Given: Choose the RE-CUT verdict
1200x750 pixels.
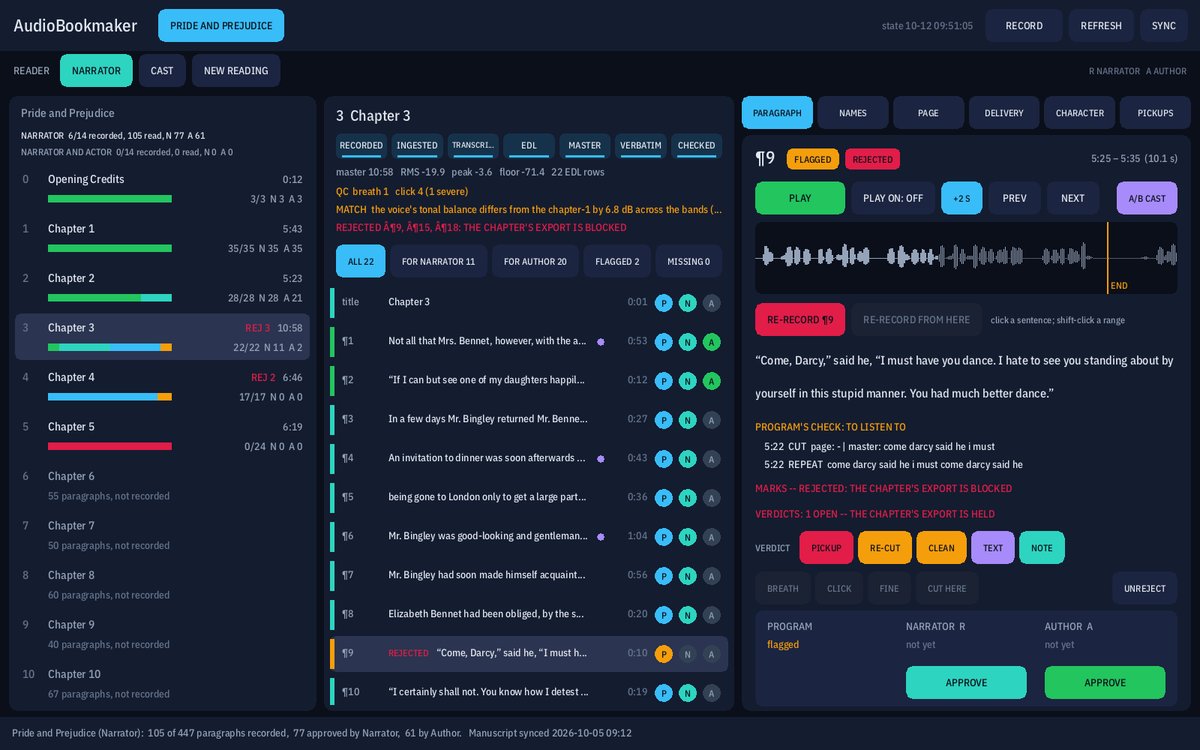Looking at the screenshot, I should pyautogui.click(x=885, y=548).
